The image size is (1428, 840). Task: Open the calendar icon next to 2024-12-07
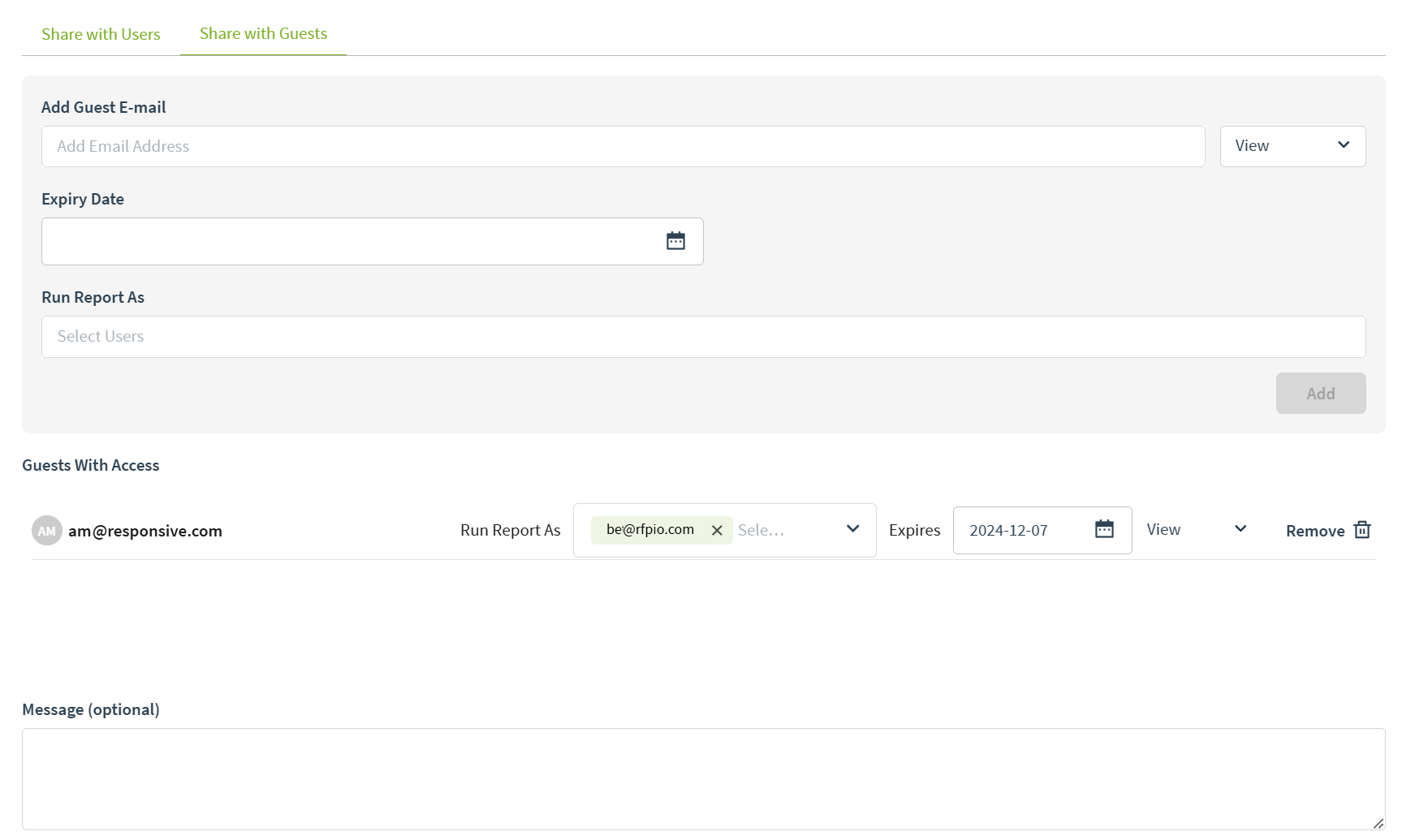click(1104, 529)
